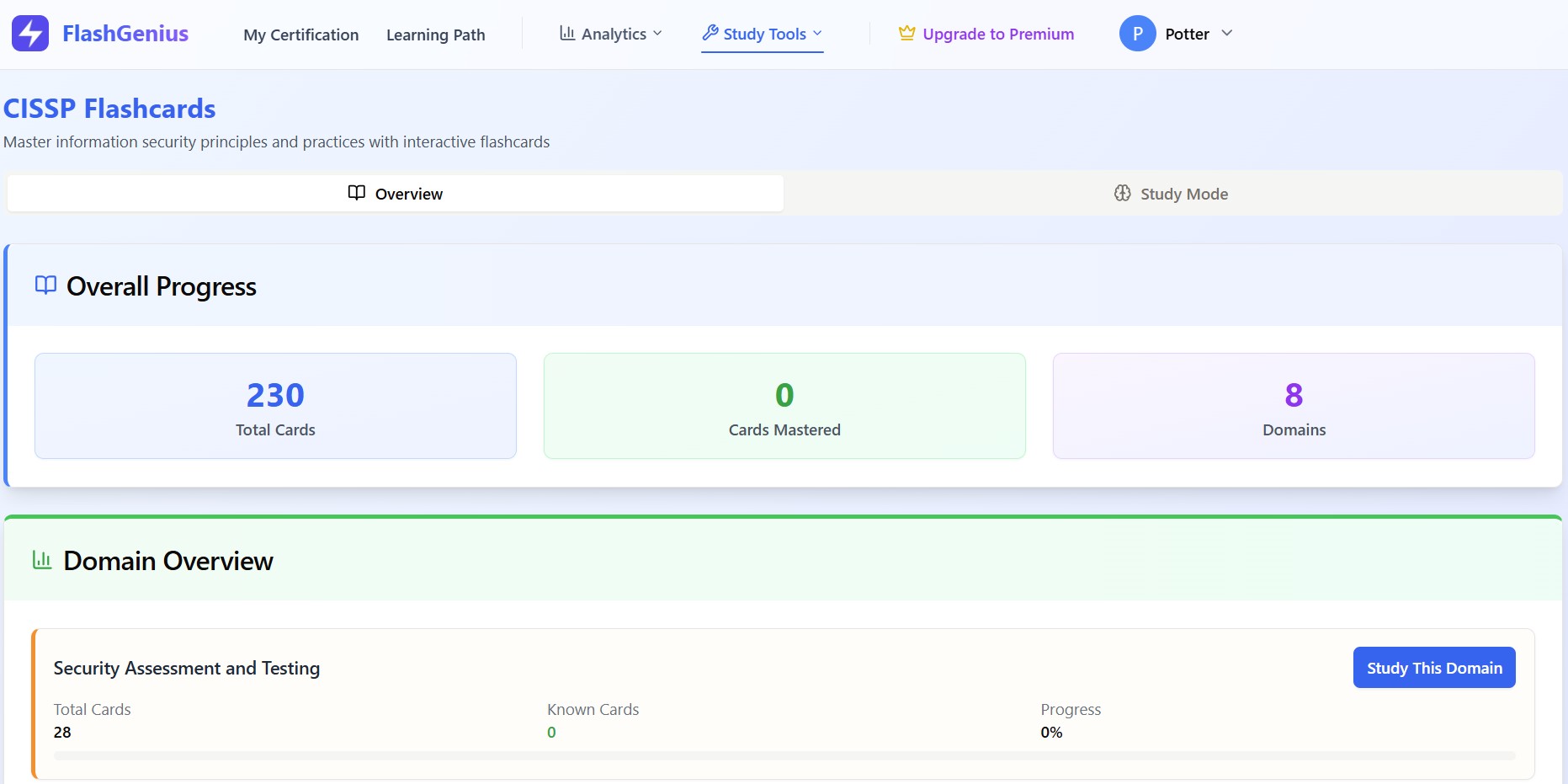Click the Domain Overview chart icon
Image resolution: width=1568 pixels, height=784 pixels.
[x=42, y=559]
